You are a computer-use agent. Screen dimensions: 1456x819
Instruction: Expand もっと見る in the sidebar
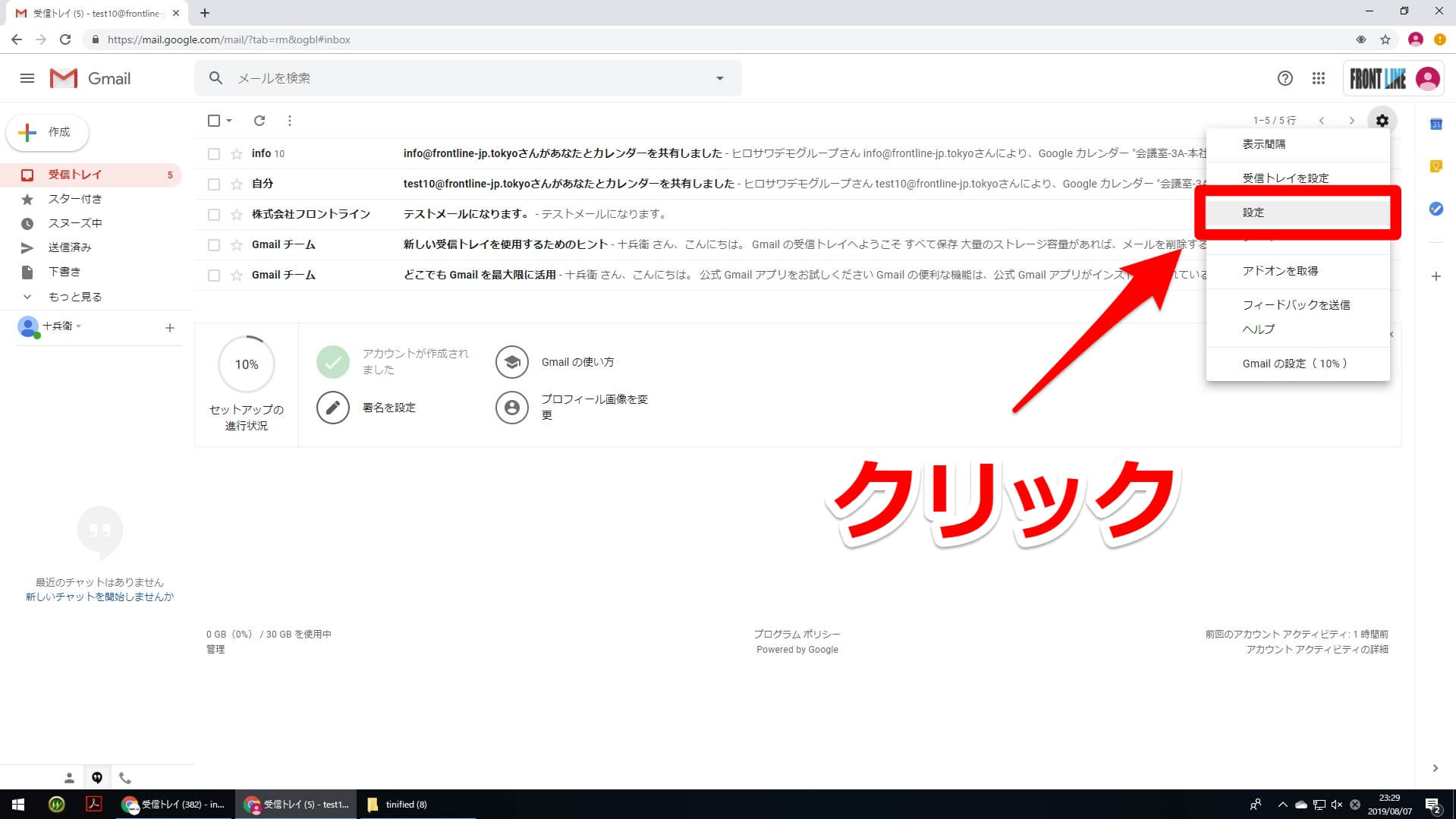pos(74,297)
